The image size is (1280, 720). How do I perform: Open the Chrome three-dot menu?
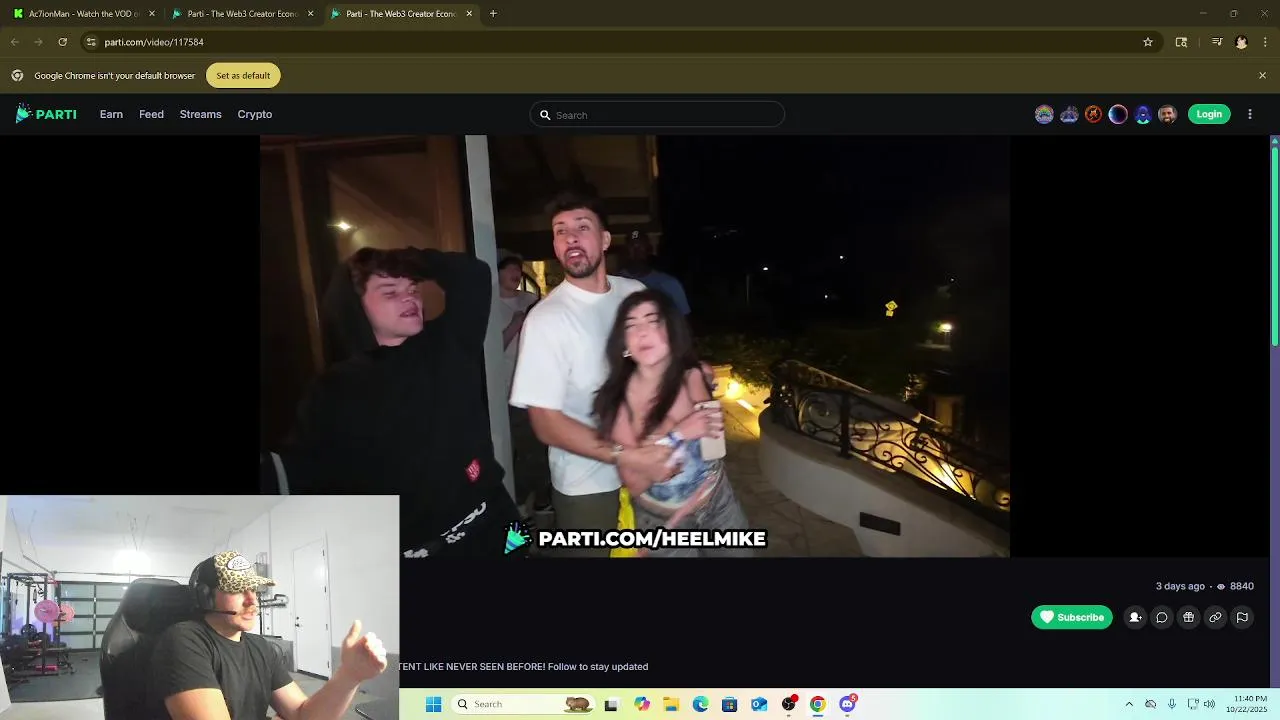coord(1265,42)
